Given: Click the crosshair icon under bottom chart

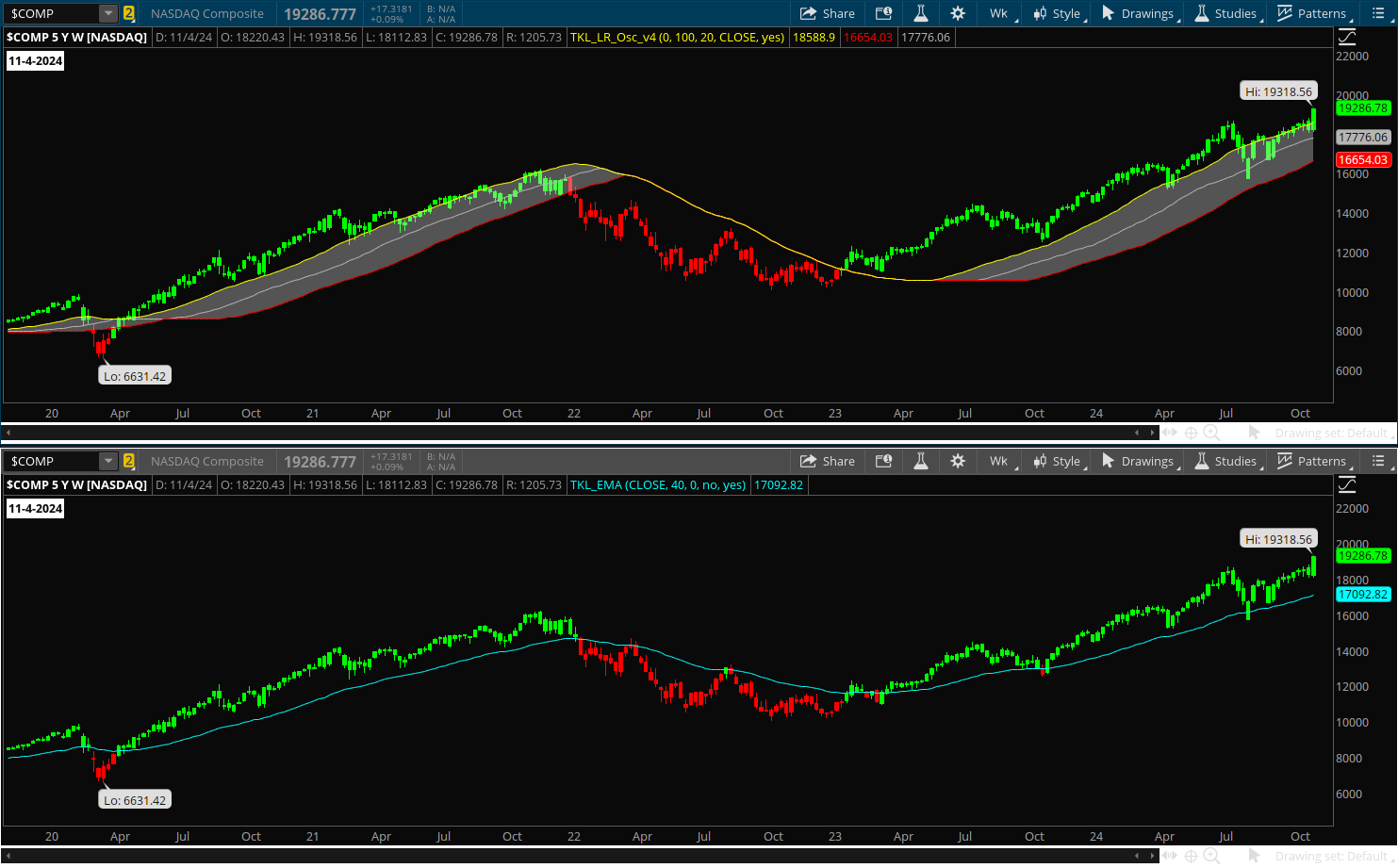Looking at the screenshot, I should tap(1191, 856).
